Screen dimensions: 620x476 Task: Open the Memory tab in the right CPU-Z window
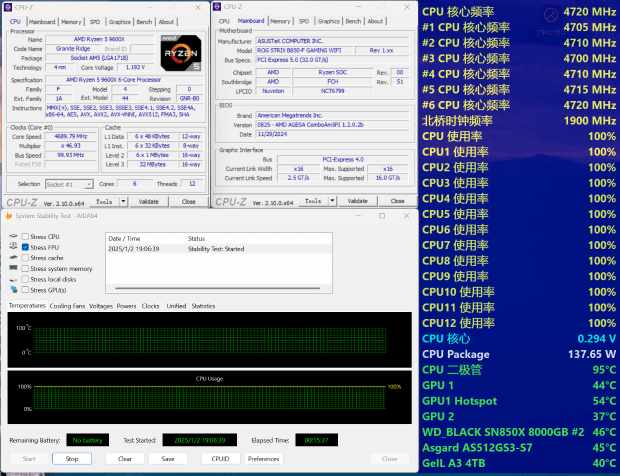tap(280, 21)
